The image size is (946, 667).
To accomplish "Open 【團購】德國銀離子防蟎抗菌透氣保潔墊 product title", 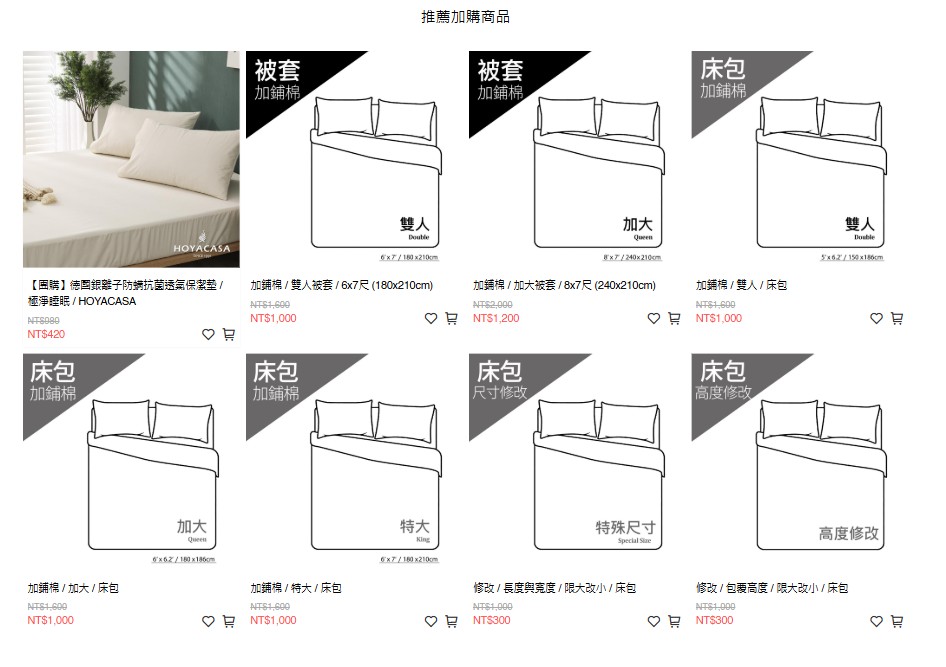I will tap(125, 293).
